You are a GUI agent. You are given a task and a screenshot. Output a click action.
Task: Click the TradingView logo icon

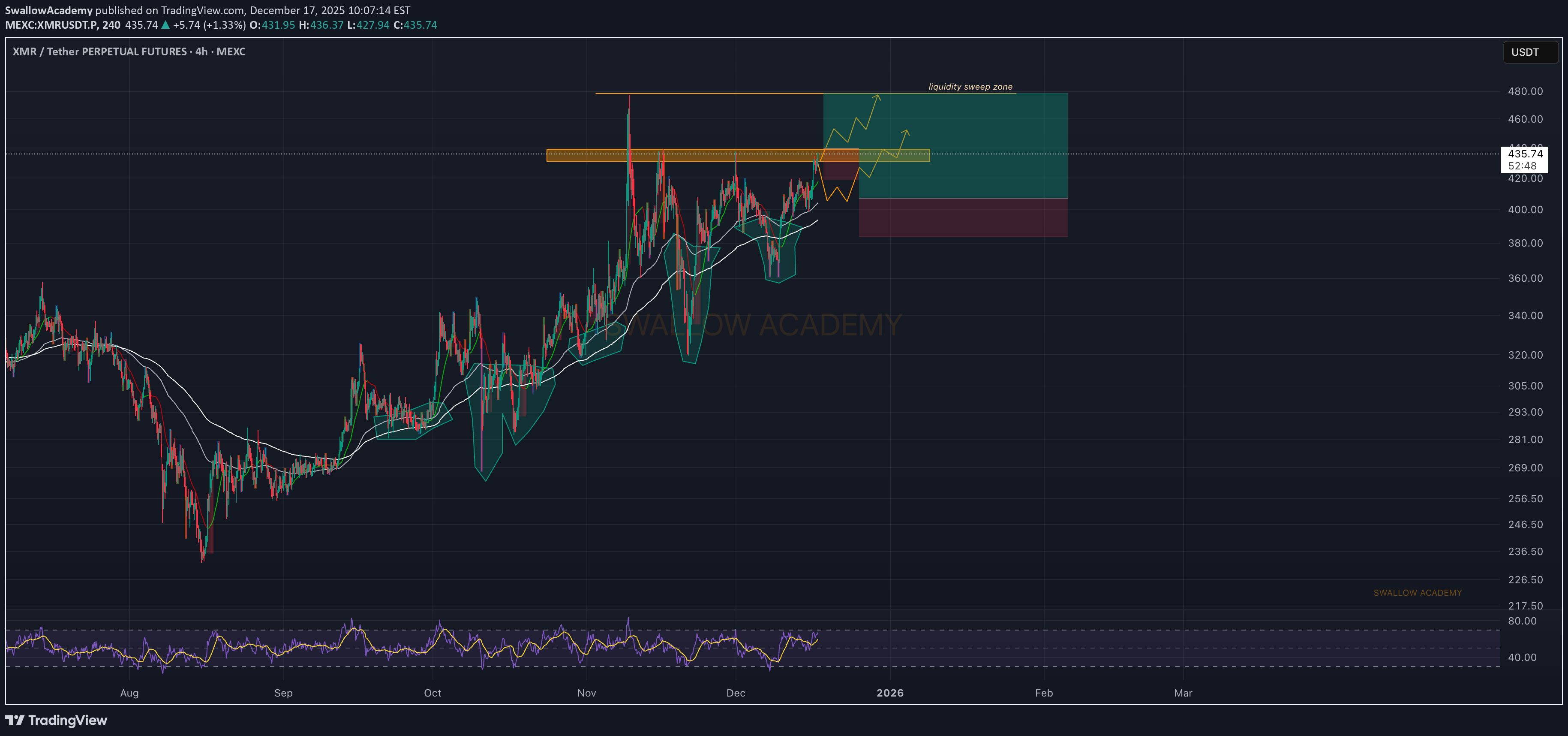(15, 720)
